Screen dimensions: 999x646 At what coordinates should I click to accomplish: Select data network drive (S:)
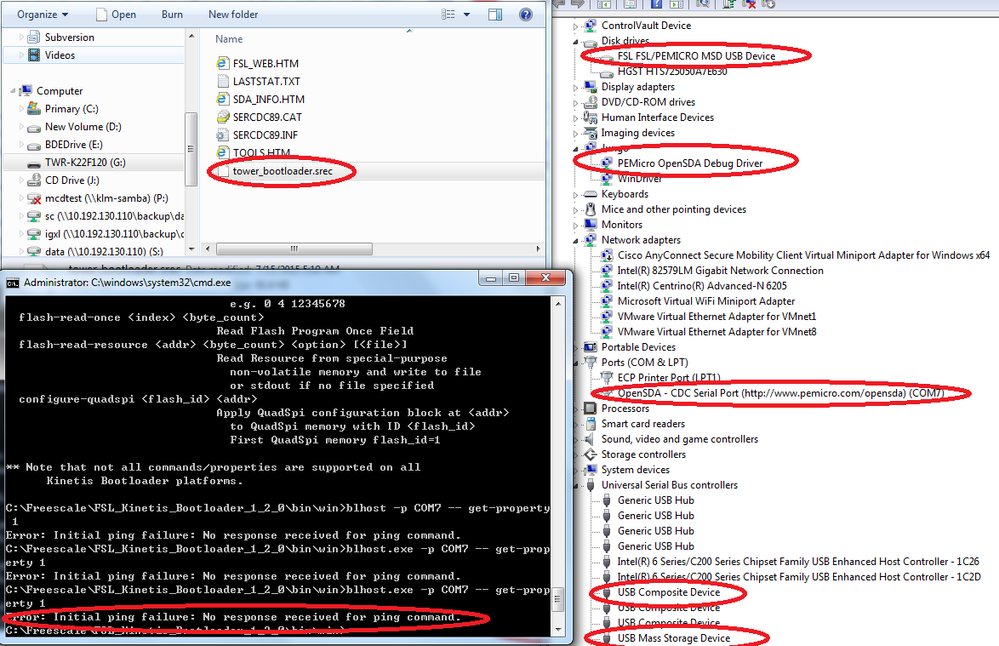pyautogui.click(x=104, y=251)
